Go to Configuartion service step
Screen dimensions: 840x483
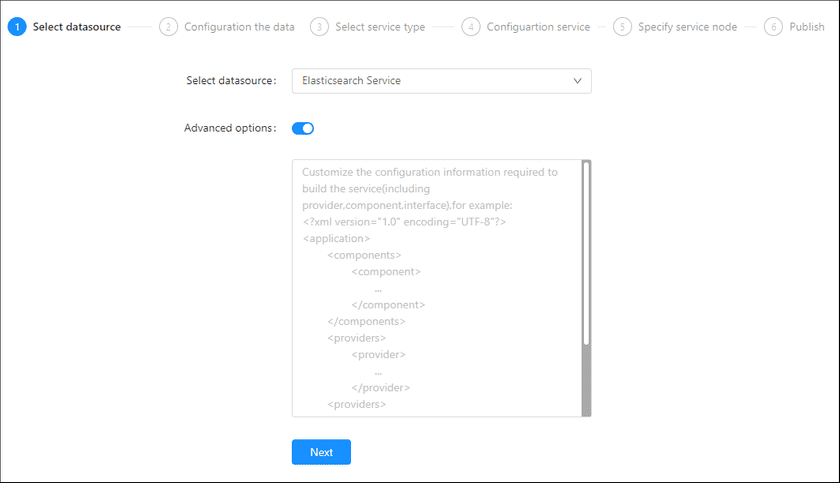pos(538,27)
